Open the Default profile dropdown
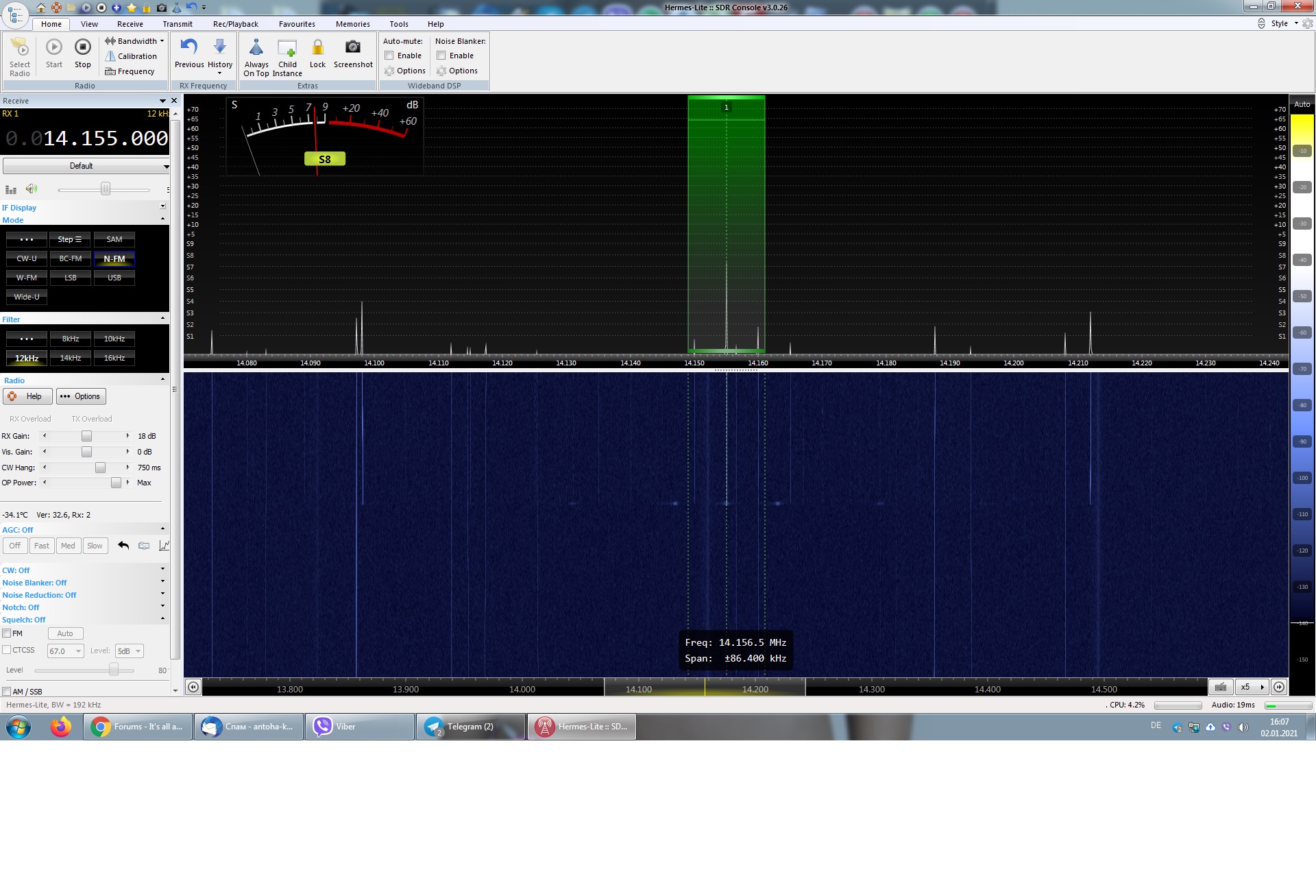The height and width of the screenshot is (896, 1316). pos(86,166)
